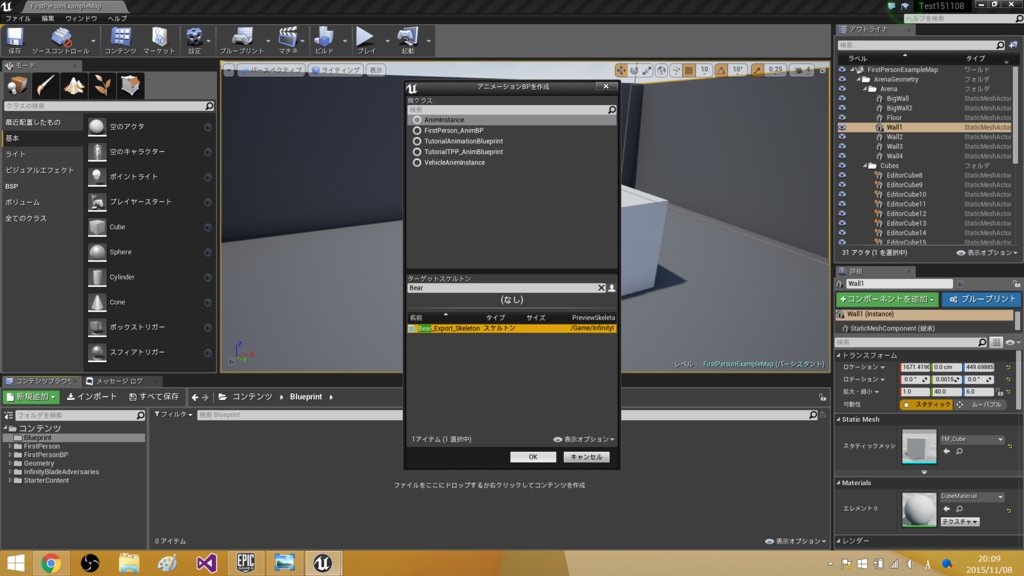Toggle scale snap icon in viewport
The width and height of the screenshot is (1024, 576).
coord(758,70)
